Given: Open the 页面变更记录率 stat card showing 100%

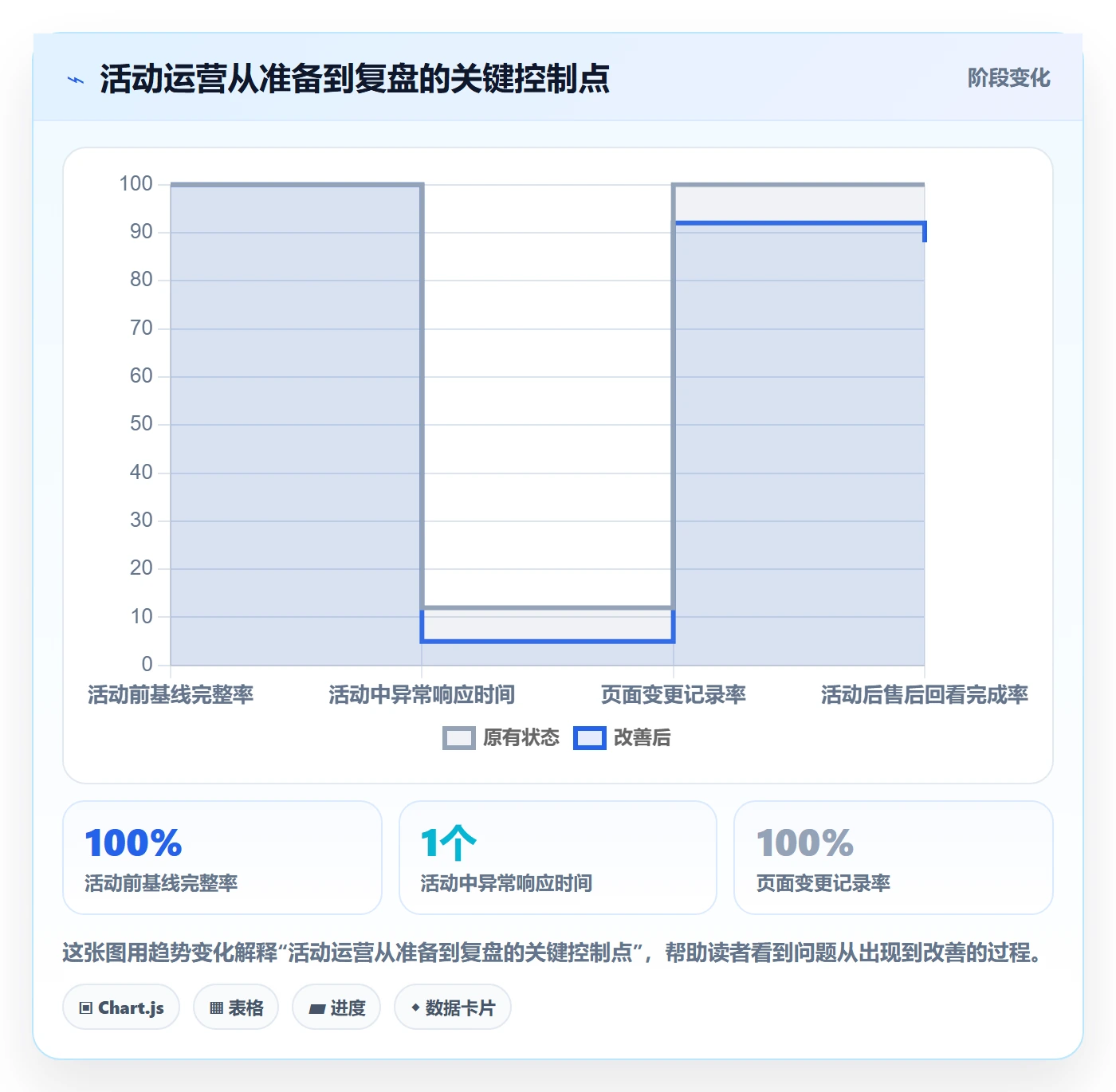Looking at the screenshot, I should (894, 858).
